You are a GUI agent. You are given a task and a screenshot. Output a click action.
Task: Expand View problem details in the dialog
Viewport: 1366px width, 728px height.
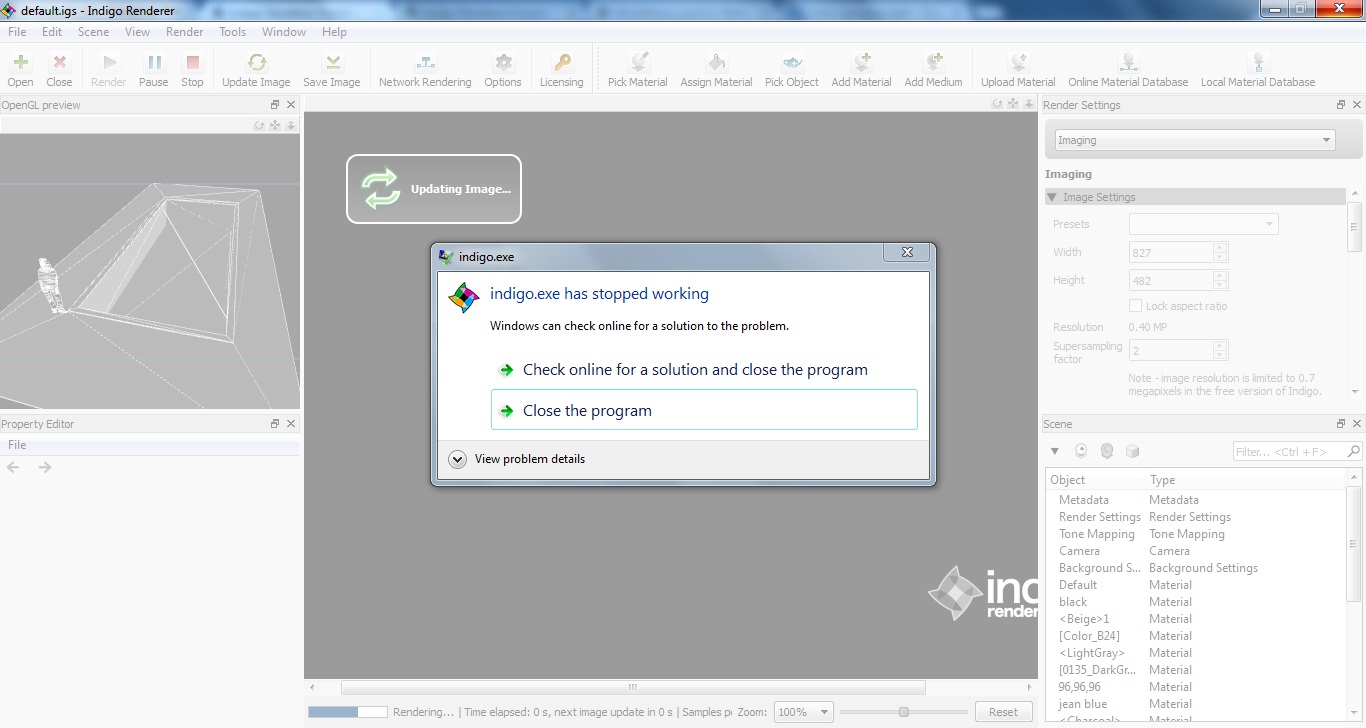(x=458, y=459)
